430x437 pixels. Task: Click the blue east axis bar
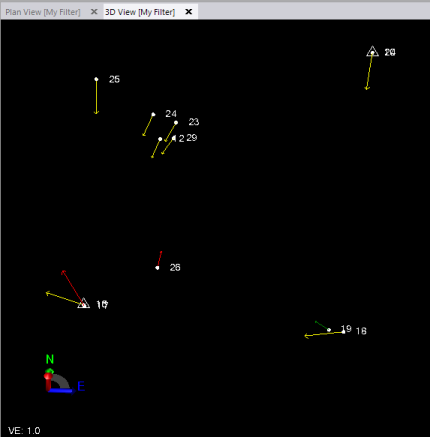click(61, 391)
